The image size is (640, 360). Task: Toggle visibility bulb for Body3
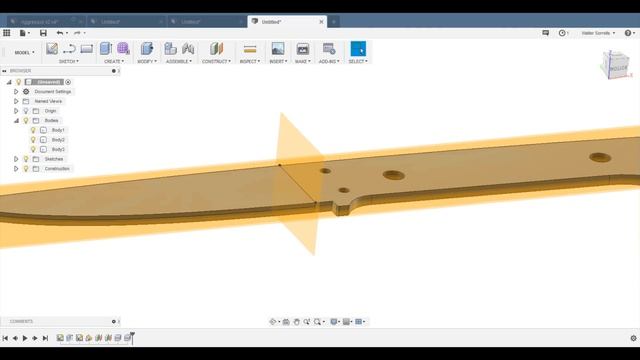point(33,149)
